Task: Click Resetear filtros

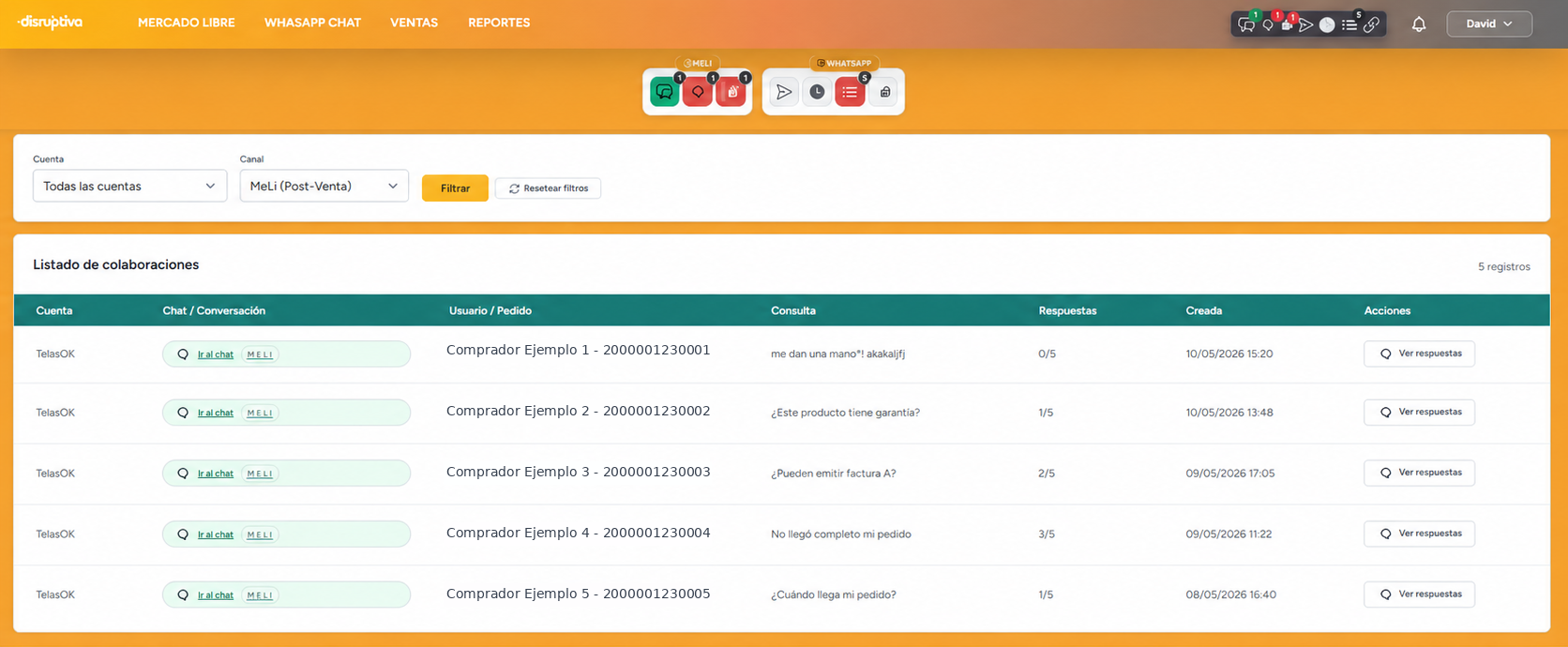Action: (x=549, y=188)
